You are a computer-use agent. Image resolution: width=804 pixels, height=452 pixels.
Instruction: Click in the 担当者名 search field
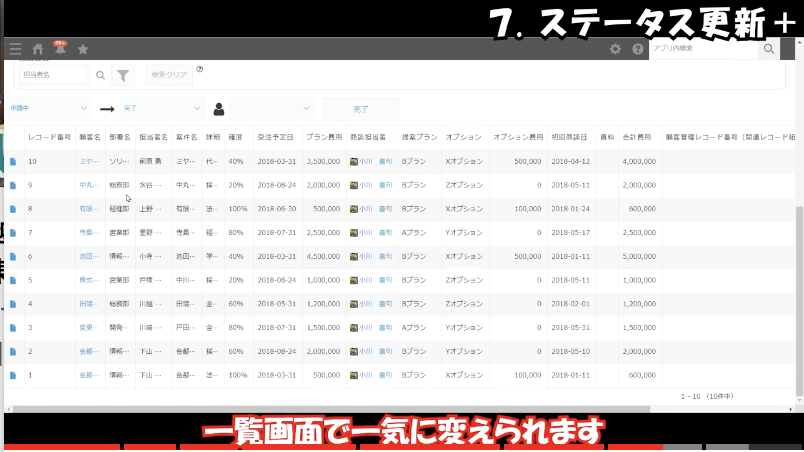point(54,75)
